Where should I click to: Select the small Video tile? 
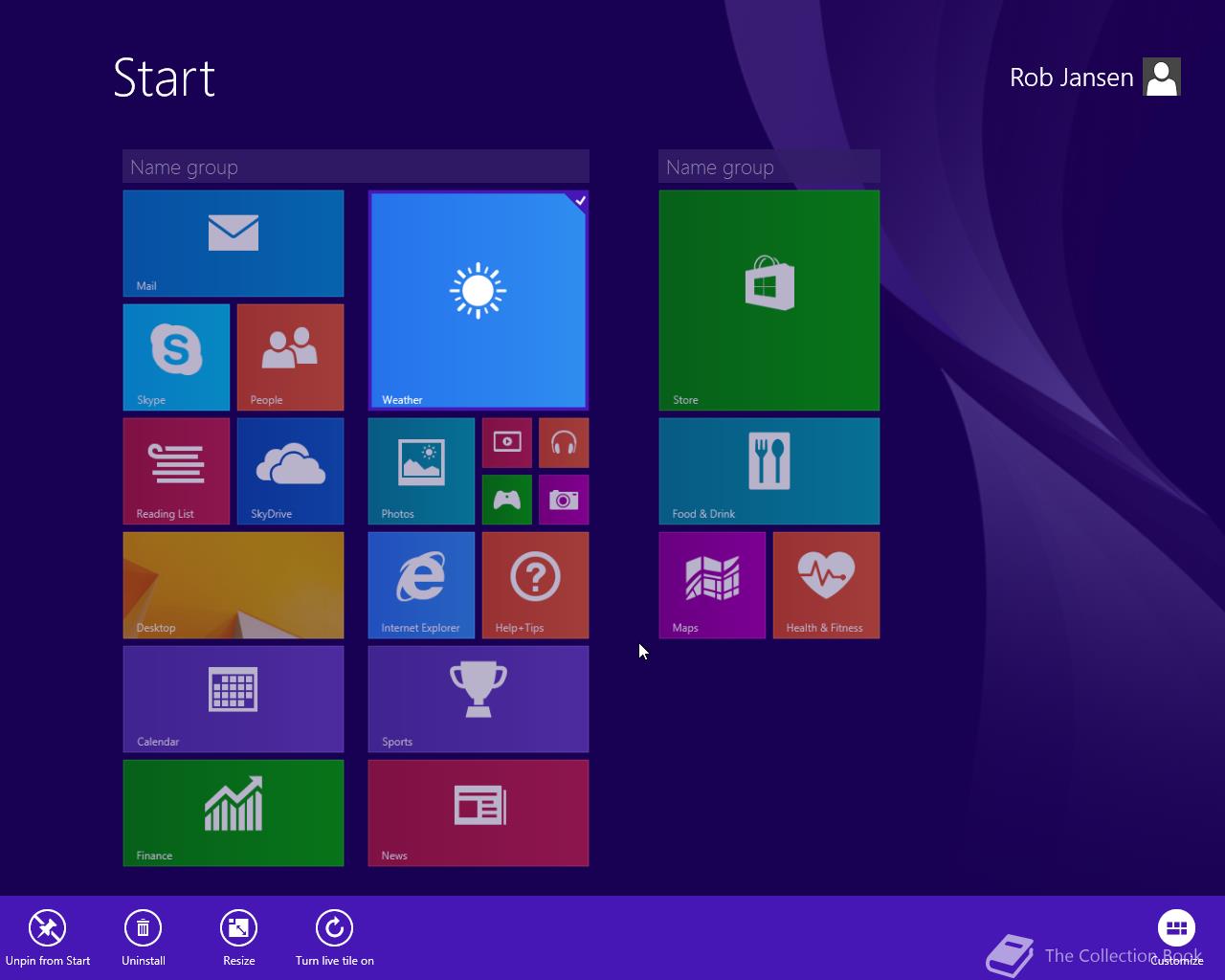coord(507,442)
